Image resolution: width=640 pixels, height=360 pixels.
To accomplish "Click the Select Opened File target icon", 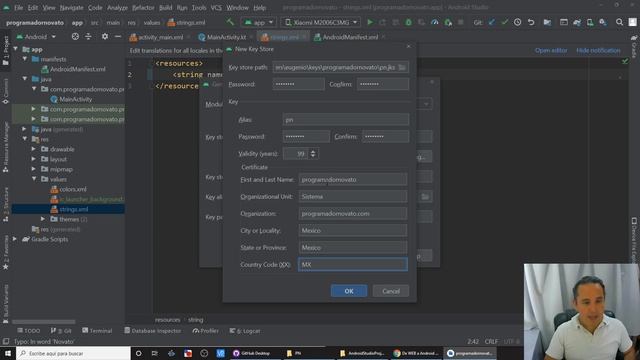I will click(x=75, y=37).
